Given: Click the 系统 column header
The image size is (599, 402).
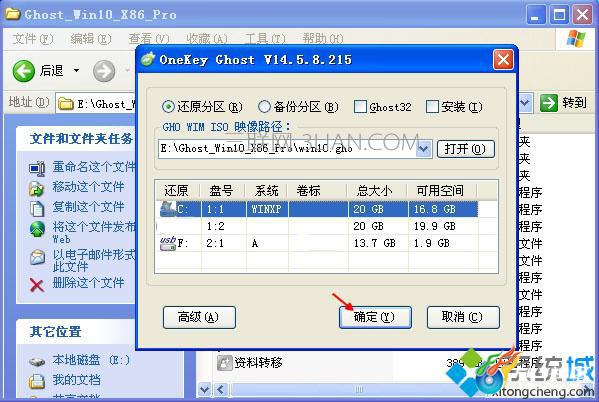Looking at the screenshot, I should pyautogui.click(x=267, y=190).
